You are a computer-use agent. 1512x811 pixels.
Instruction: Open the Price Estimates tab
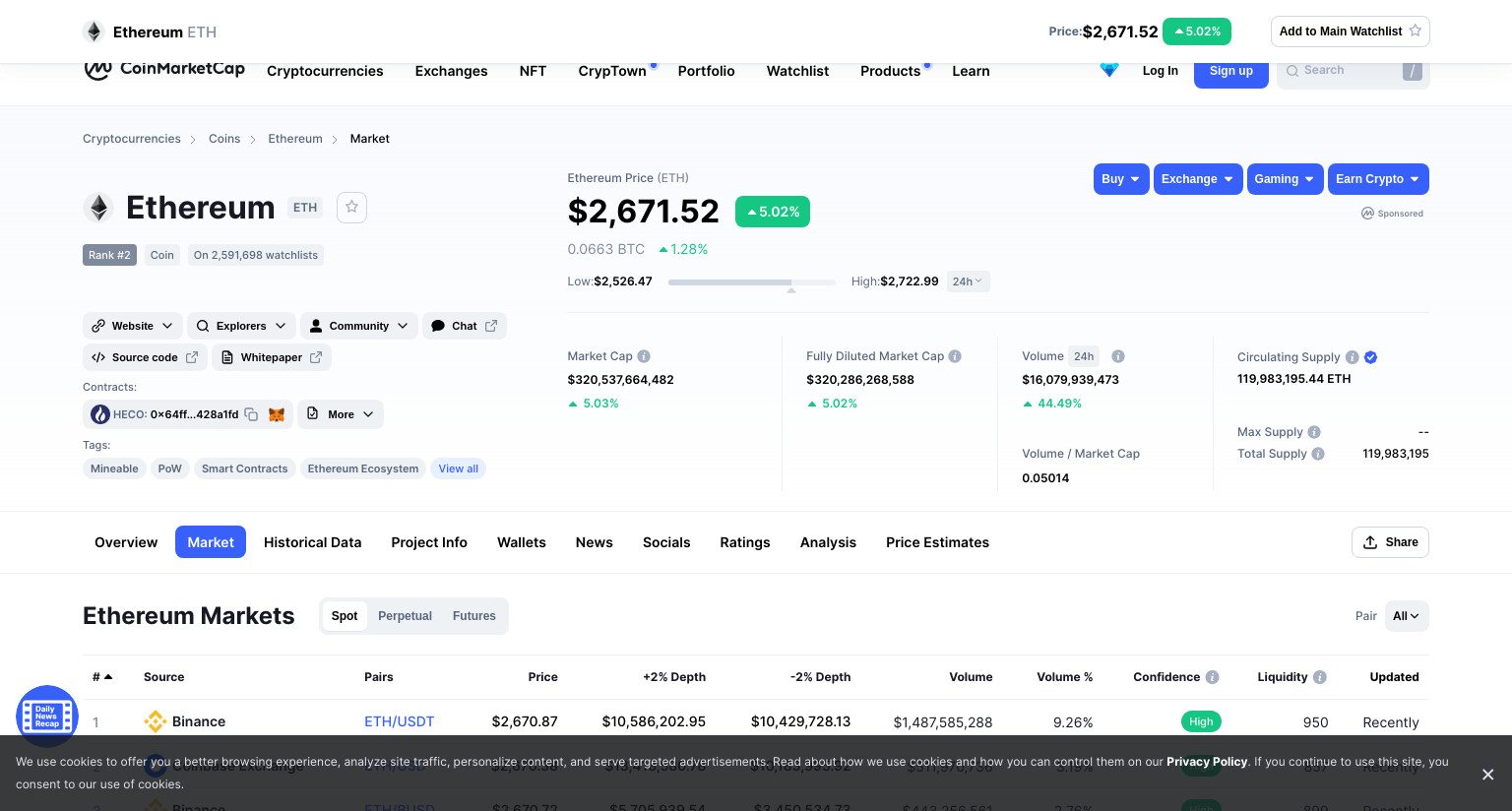pyautogui.click(x=937, y=542)
